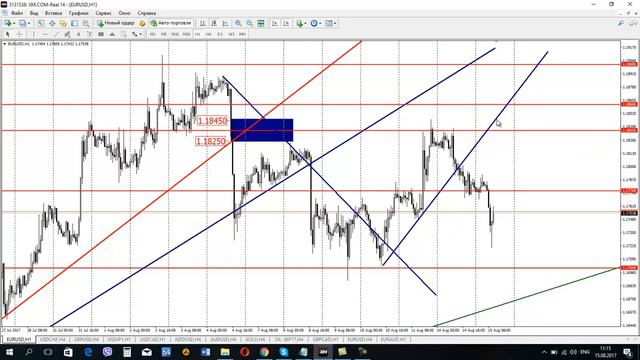Zoom in on the chart
640x360 pixels.
(x=238, y=23)
